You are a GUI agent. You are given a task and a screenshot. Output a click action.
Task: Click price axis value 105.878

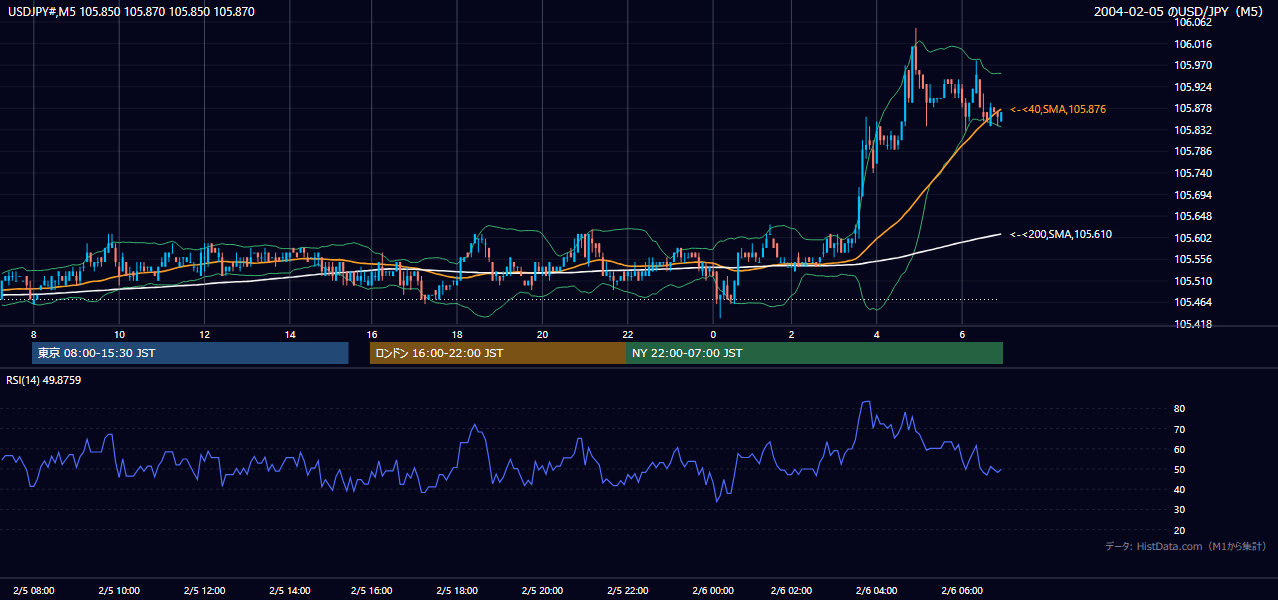click(x=1194, y=108)
